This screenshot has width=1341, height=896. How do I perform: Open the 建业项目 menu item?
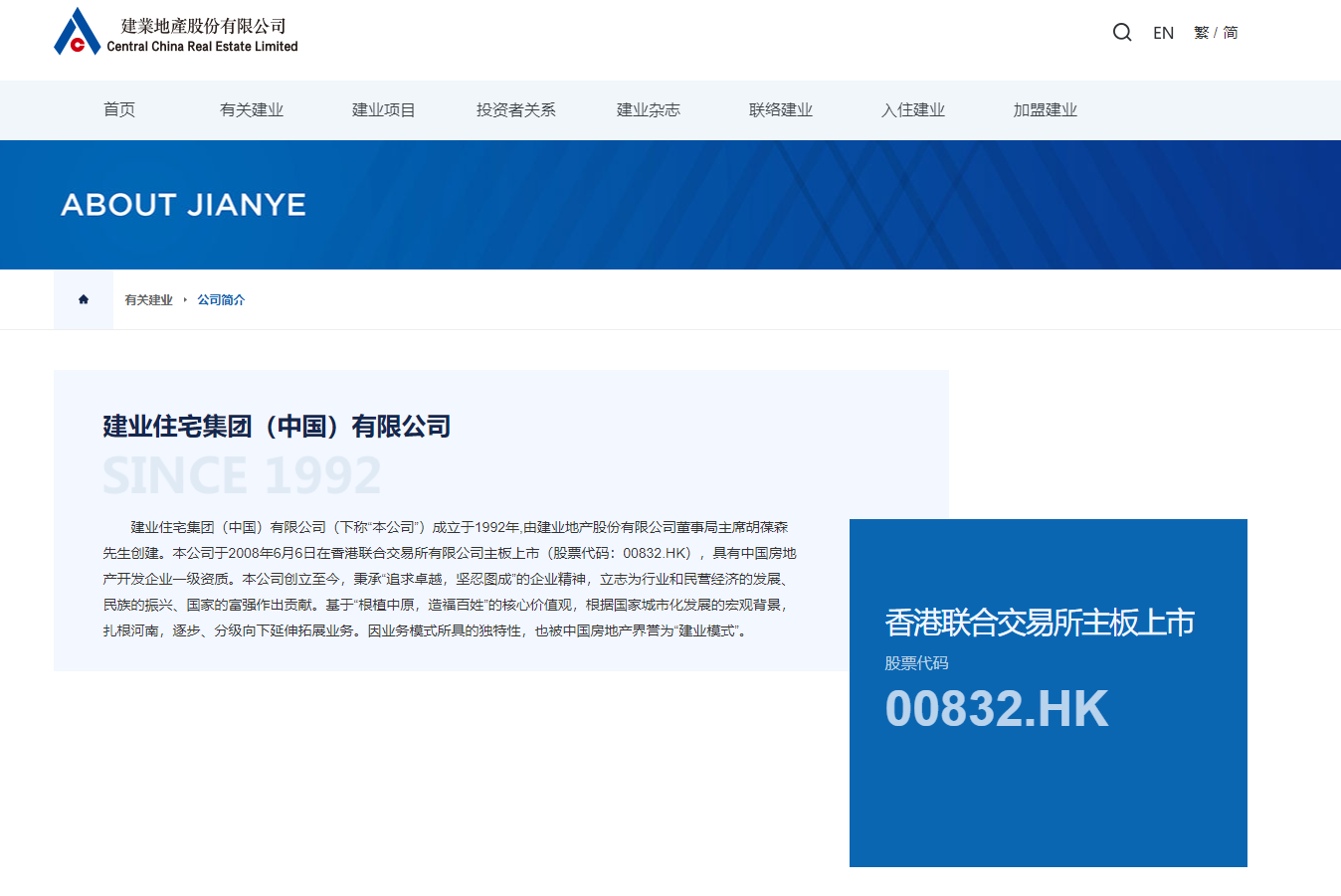tap(384, 109)
